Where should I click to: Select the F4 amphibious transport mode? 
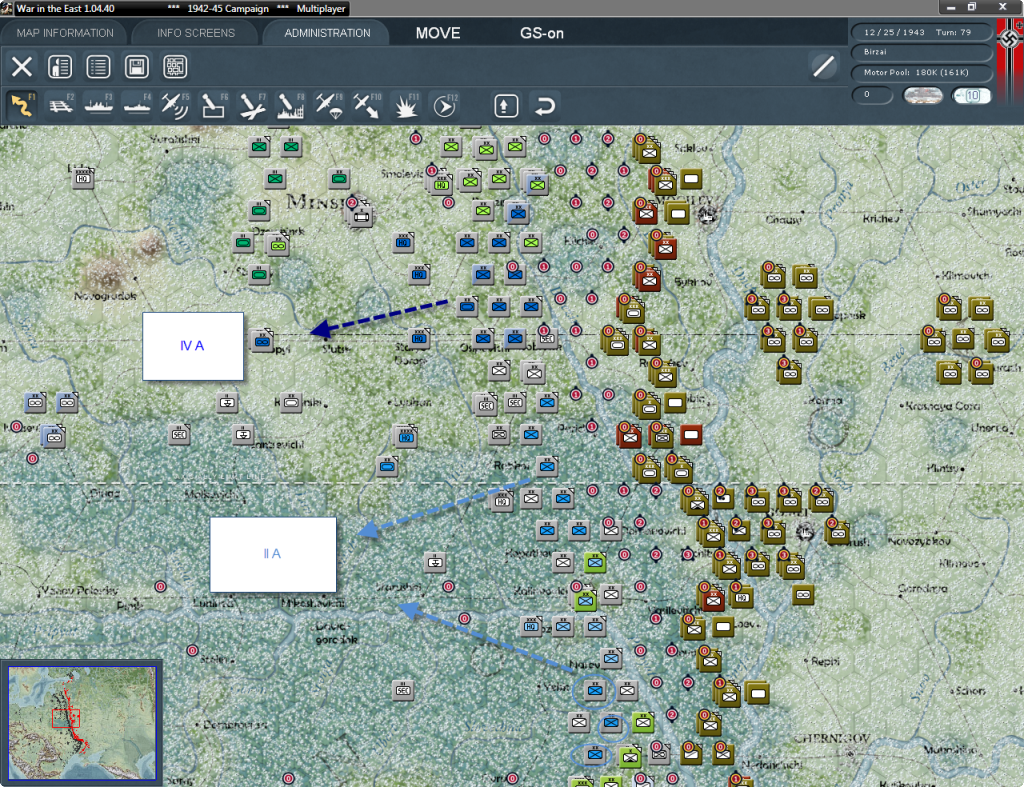coord(137,105)
